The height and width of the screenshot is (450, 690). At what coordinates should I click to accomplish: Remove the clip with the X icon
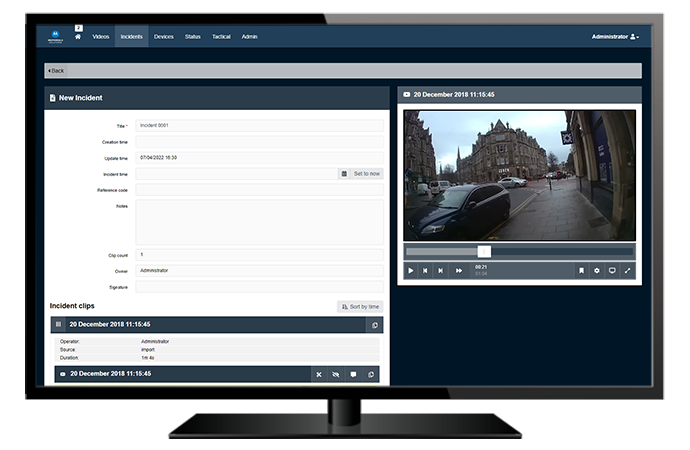pos(319,374)
